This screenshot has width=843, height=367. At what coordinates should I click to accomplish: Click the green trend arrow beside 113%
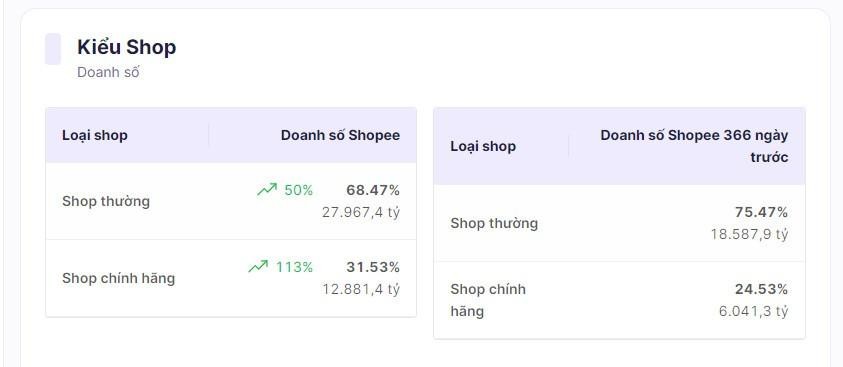[258, 267]
